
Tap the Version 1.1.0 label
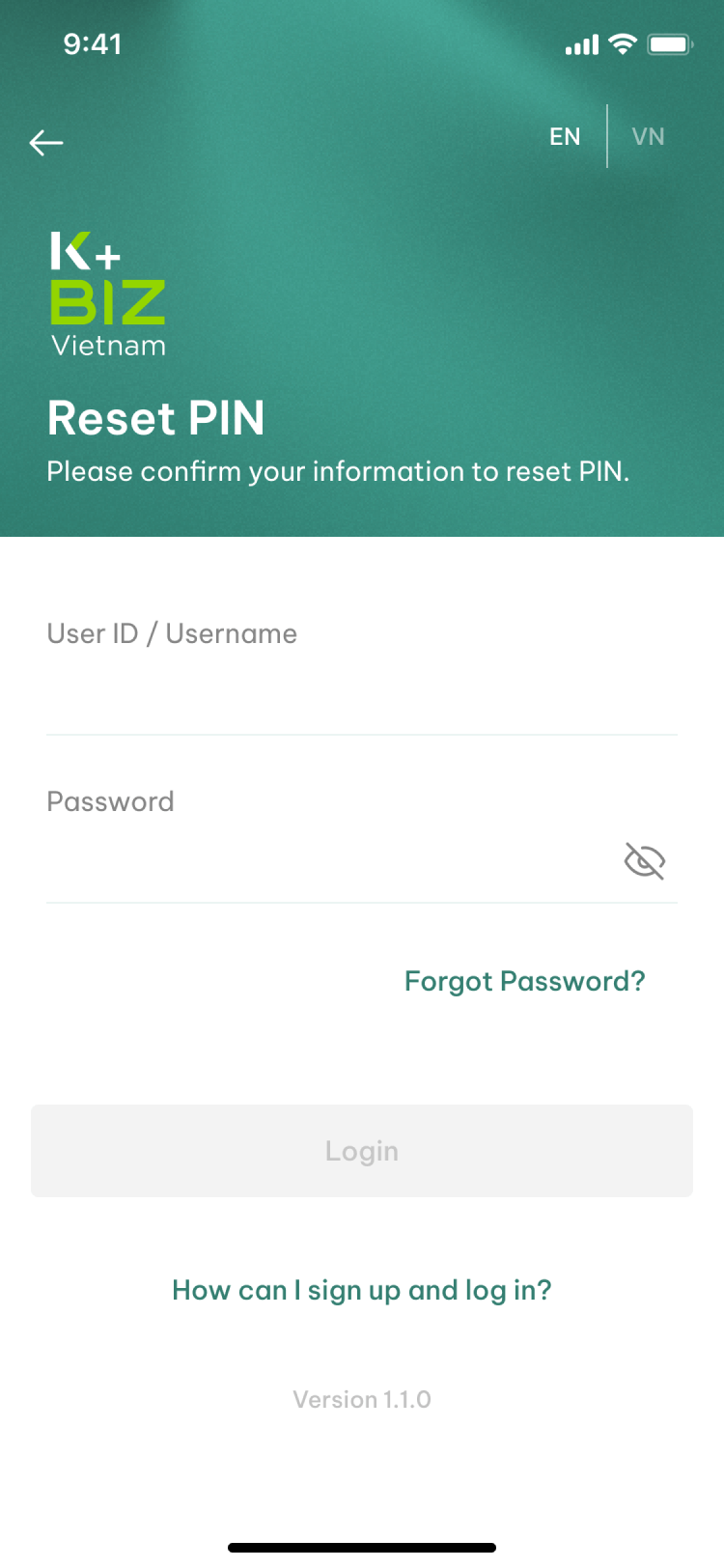click(362, 1400)
